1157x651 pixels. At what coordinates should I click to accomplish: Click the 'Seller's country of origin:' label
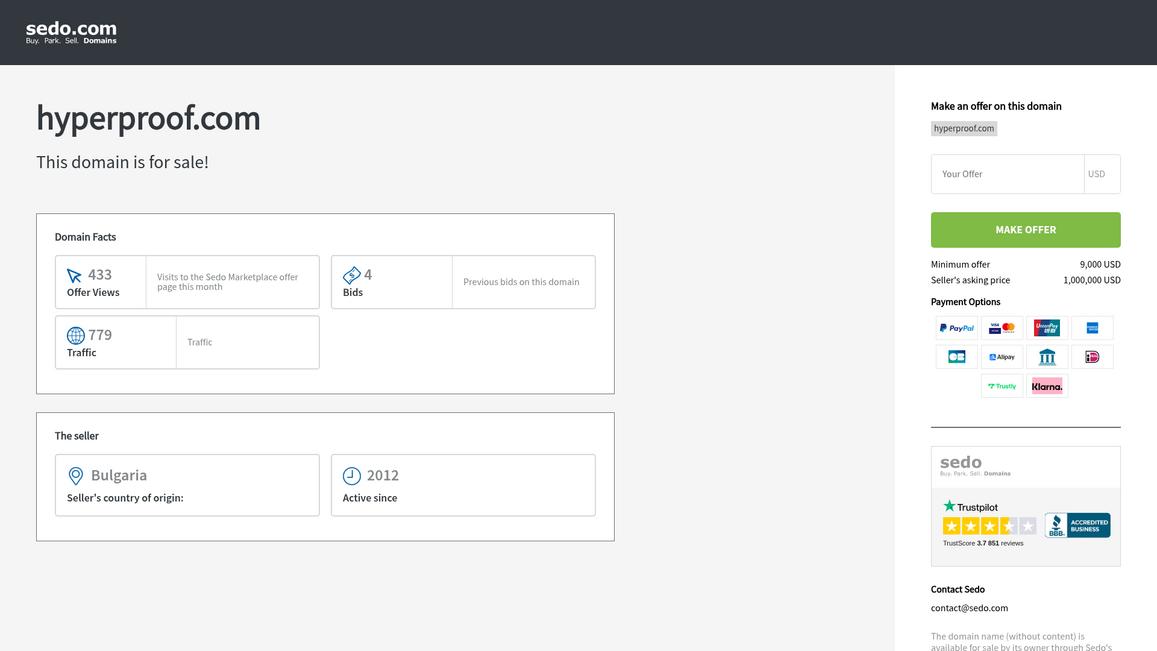pyautogui.click(x=125, y=498)
